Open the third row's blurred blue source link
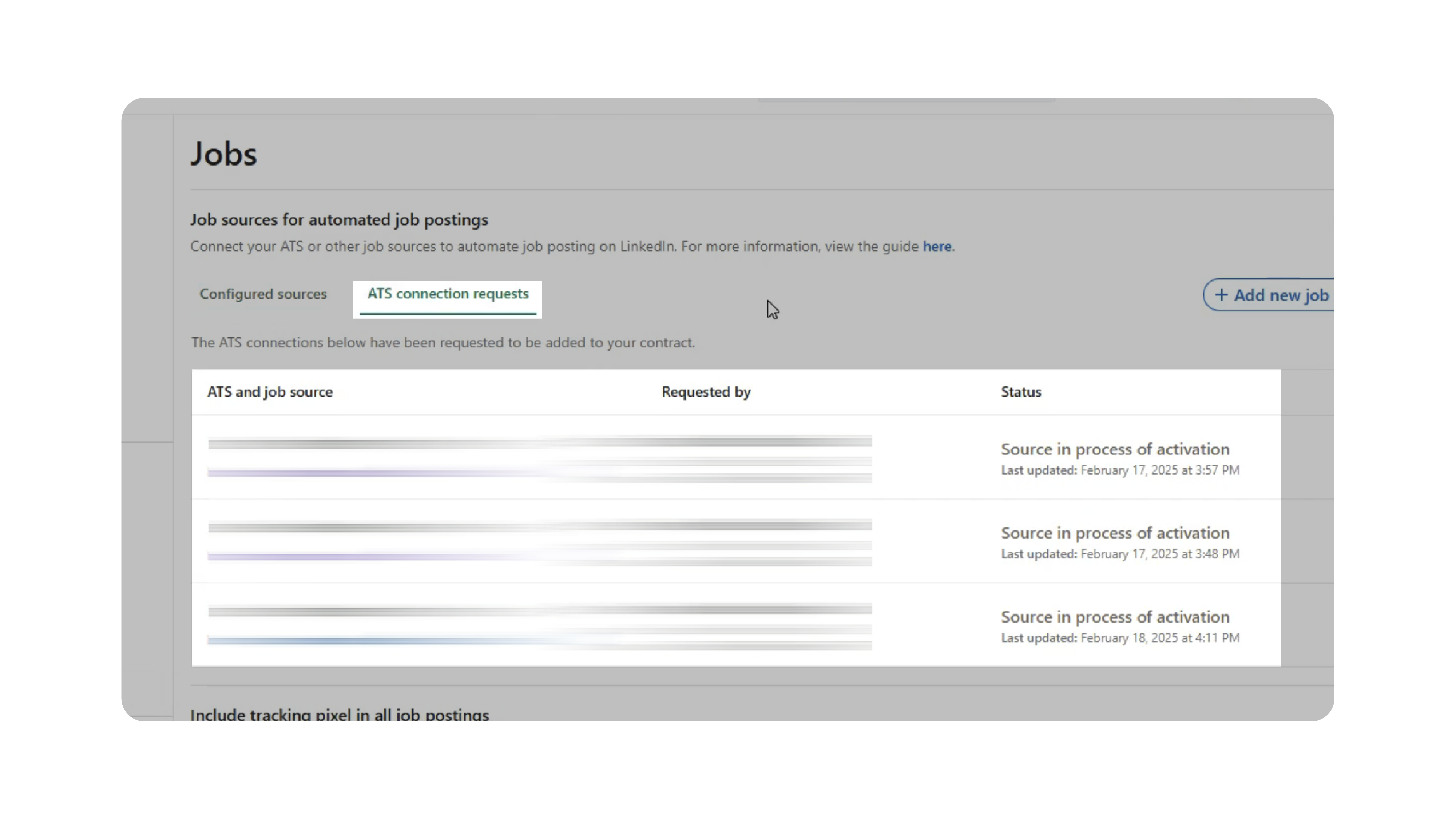 coord(339,640)
